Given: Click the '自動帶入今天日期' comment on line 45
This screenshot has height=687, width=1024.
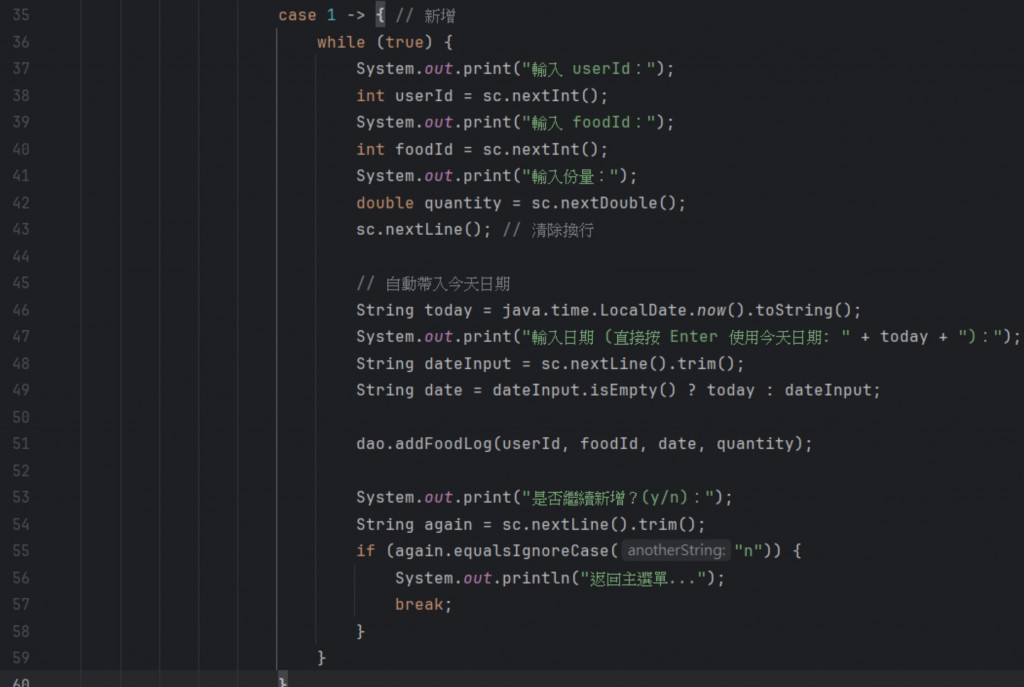Looking at the screenshot, I should coord(447,283).
